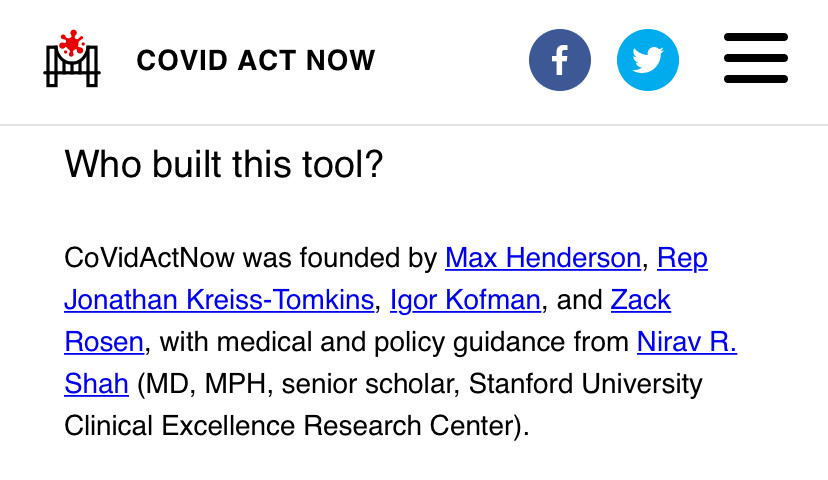Share the page via Facebook icon

pyautogui.click(x=560, y=60)
